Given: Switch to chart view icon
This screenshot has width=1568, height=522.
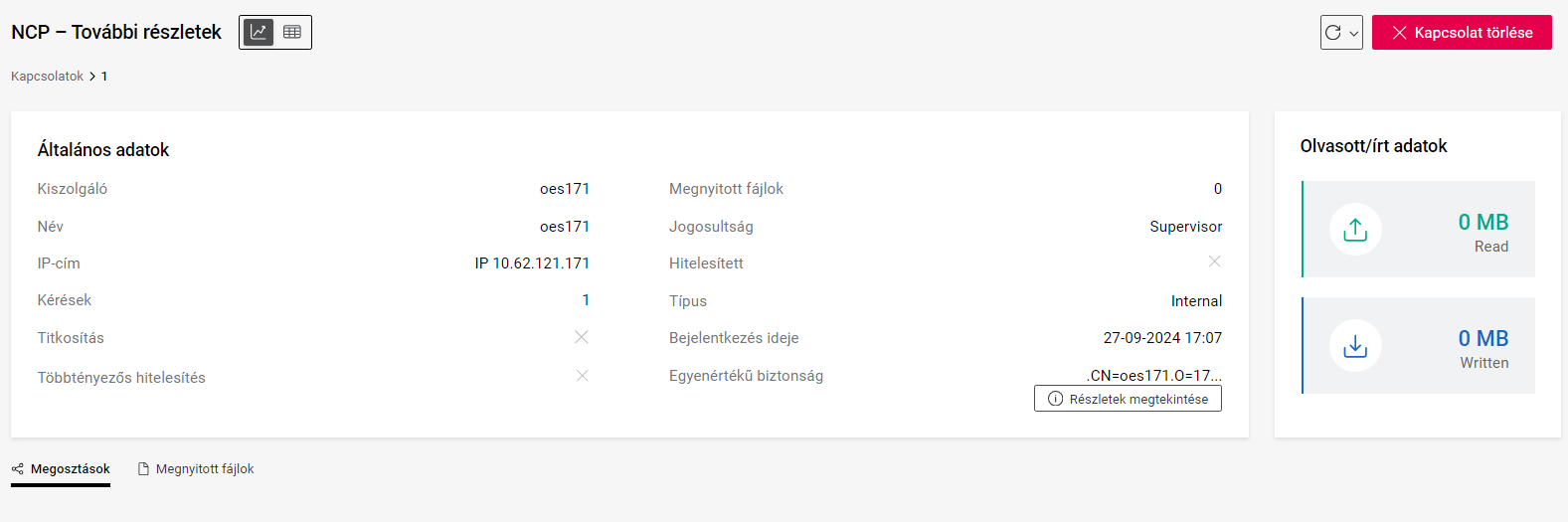Looking at the screenshot, I should click(259, 32).
